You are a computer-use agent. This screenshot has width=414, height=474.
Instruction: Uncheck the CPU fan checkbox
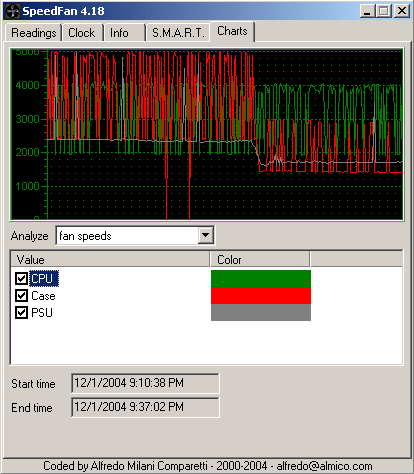point(21,278)
